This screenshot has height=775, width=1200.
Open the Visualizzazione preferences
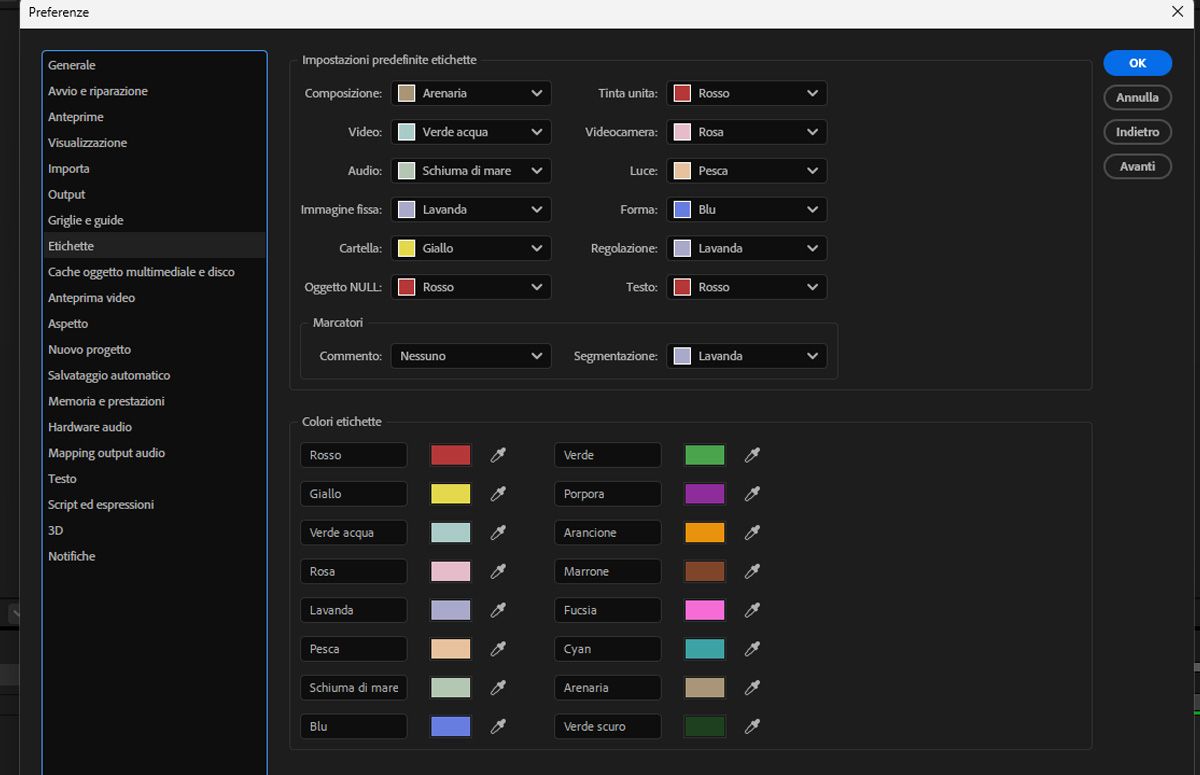(x=155, y=143)
